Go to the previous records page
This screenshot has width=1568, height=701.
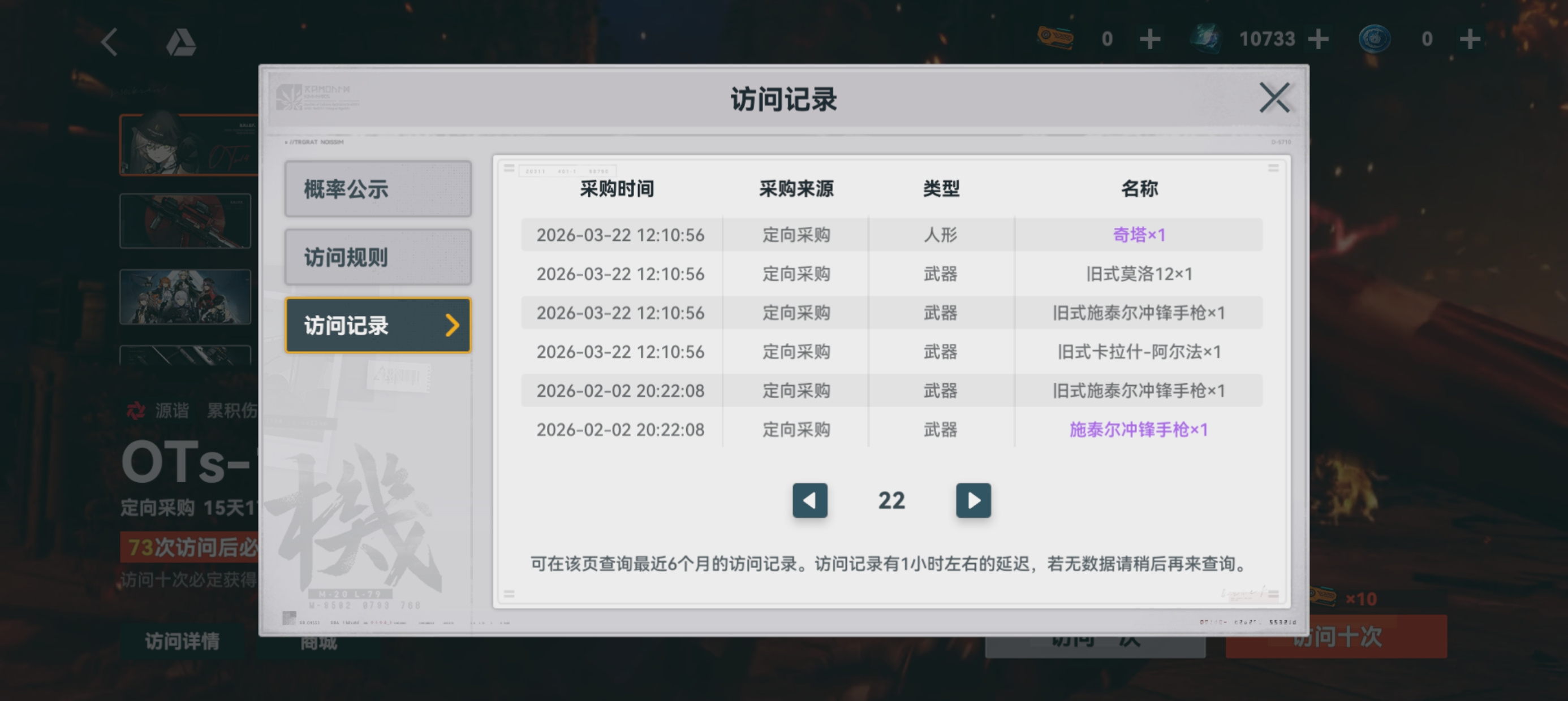809,500
